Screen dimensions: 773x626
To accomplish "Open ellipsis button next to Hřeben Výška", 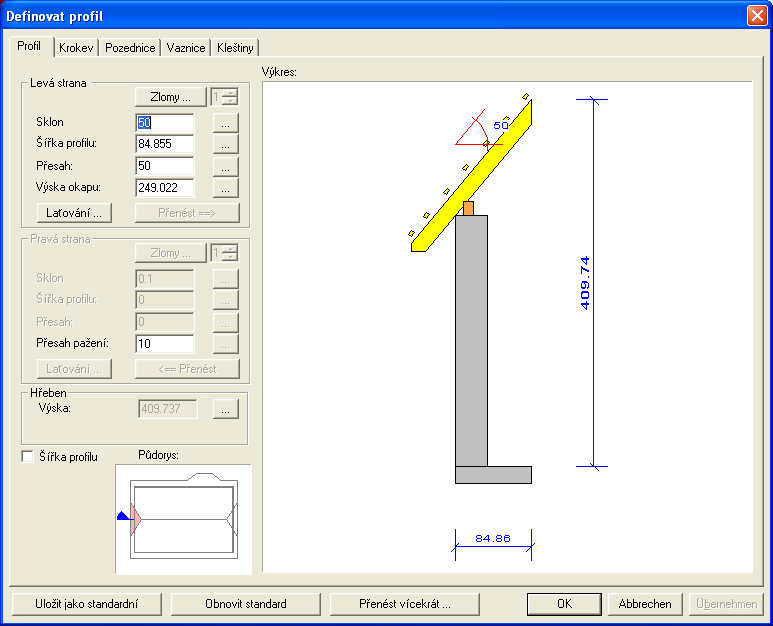I will click(226, 409).
